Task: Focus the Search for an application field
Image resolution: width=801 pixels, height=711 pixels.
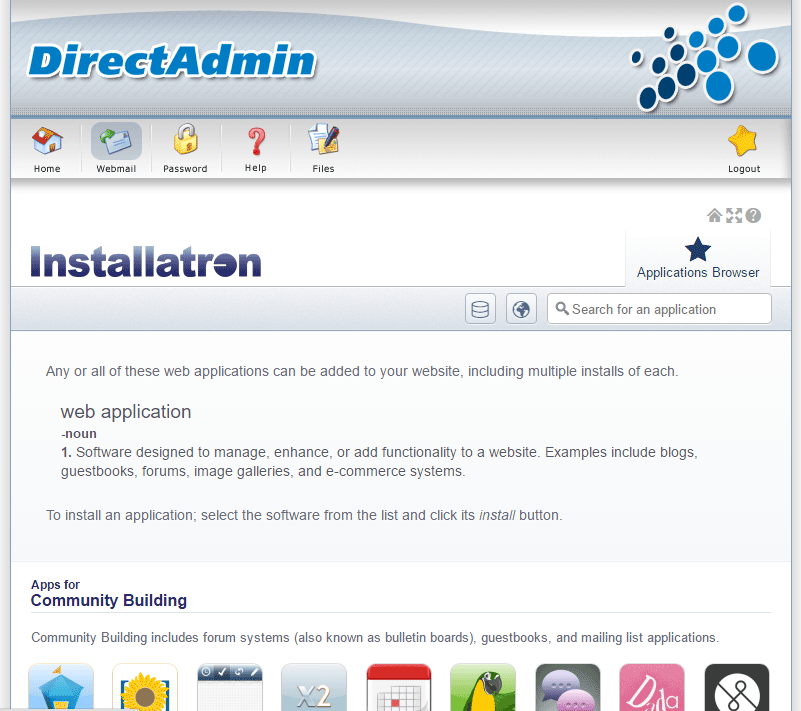Action: click(x=659, y=309)
